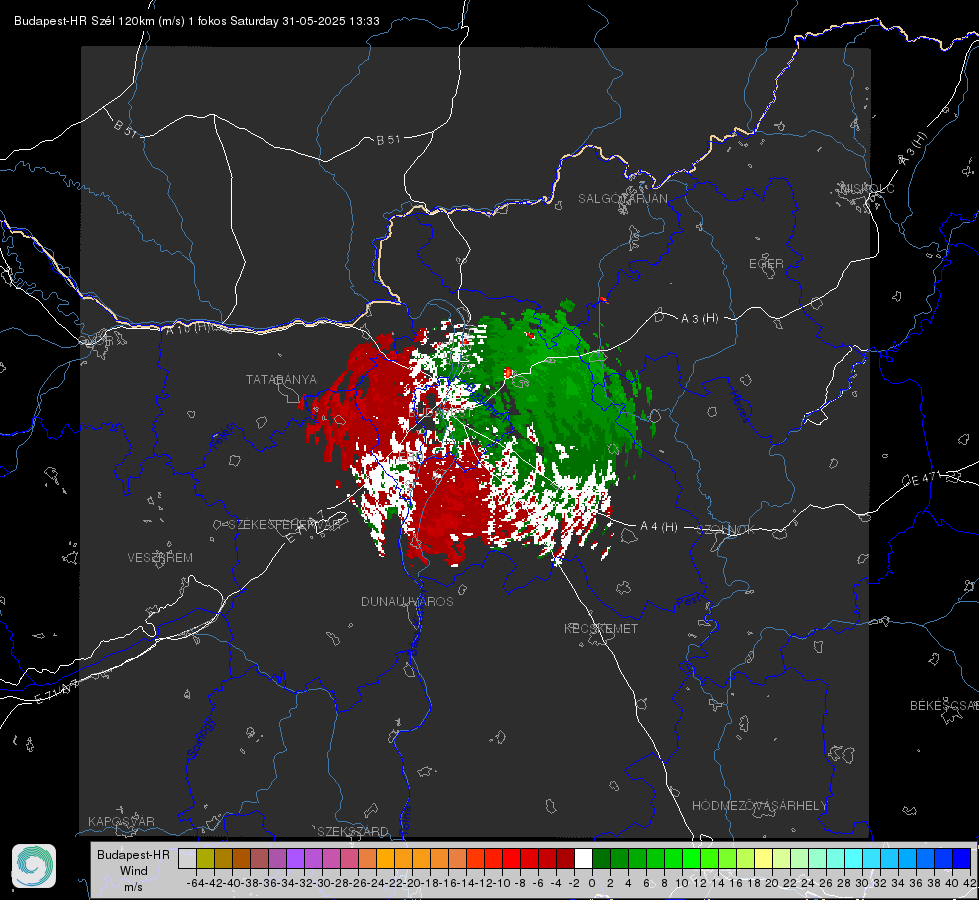The width and height of the screenshot is (979, 900).
Task: Click the DUNAUJVAROS city label
Action: coord(407,601)
